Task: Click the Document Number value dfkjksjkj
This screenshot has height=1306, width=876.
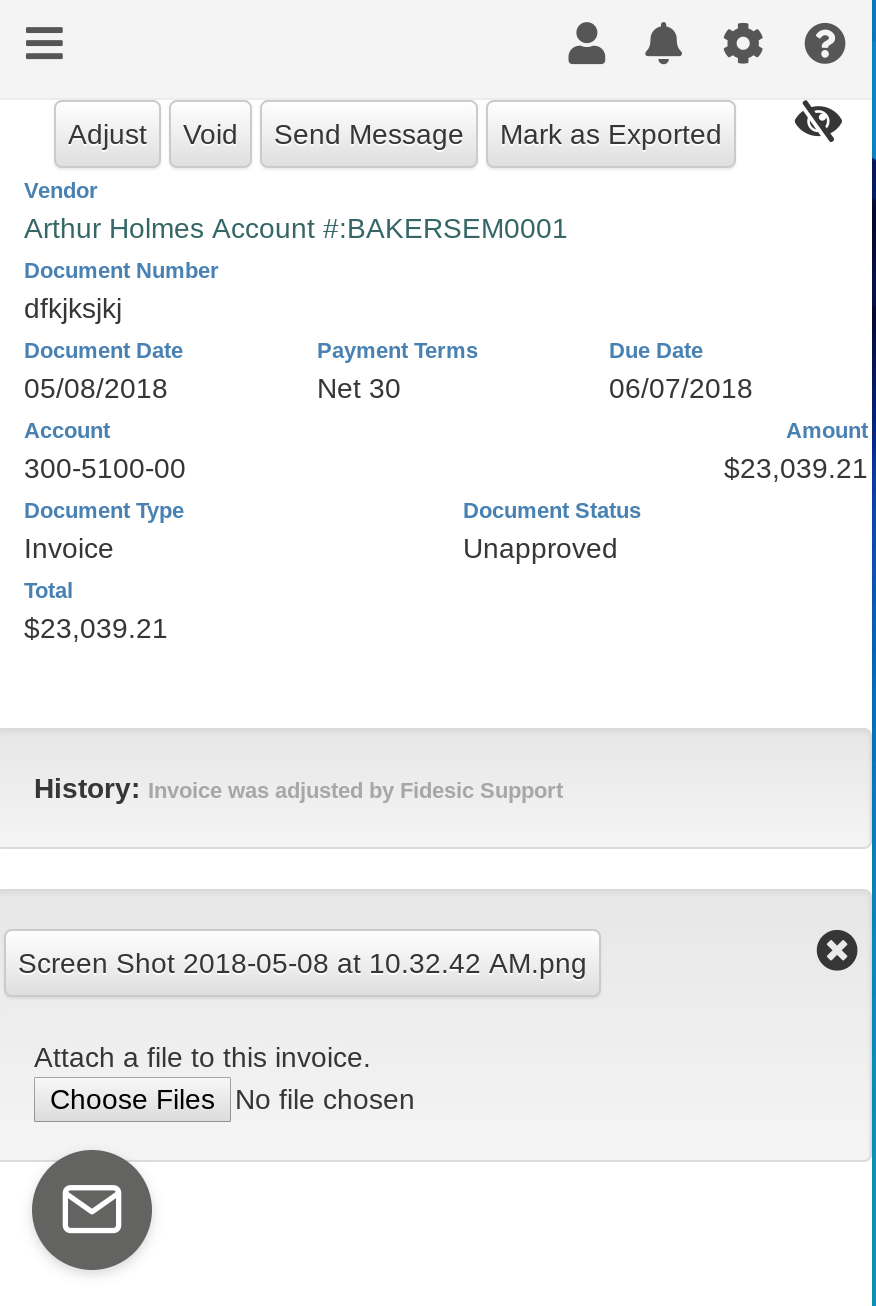Action: click(x=73, y=309)
